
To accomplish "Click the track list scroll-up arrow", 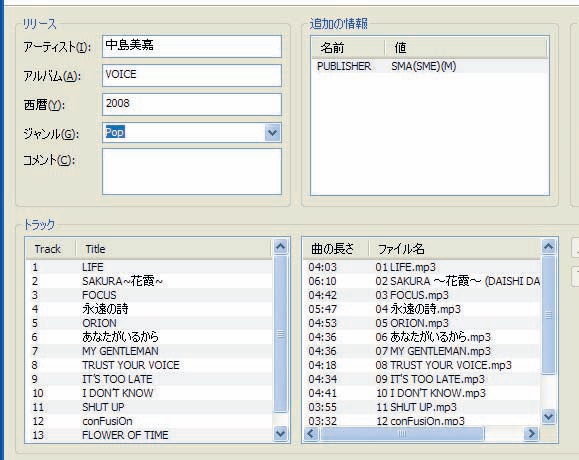I will 281,247.
